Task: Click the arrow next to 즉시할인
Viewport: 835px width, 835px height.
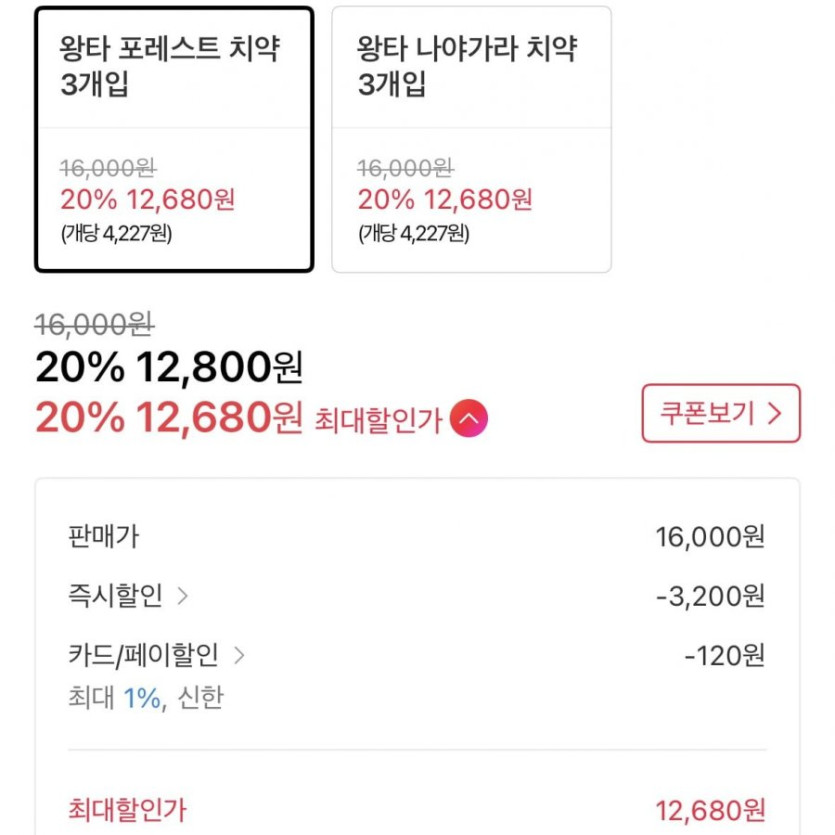Action: tap(182, 597)
